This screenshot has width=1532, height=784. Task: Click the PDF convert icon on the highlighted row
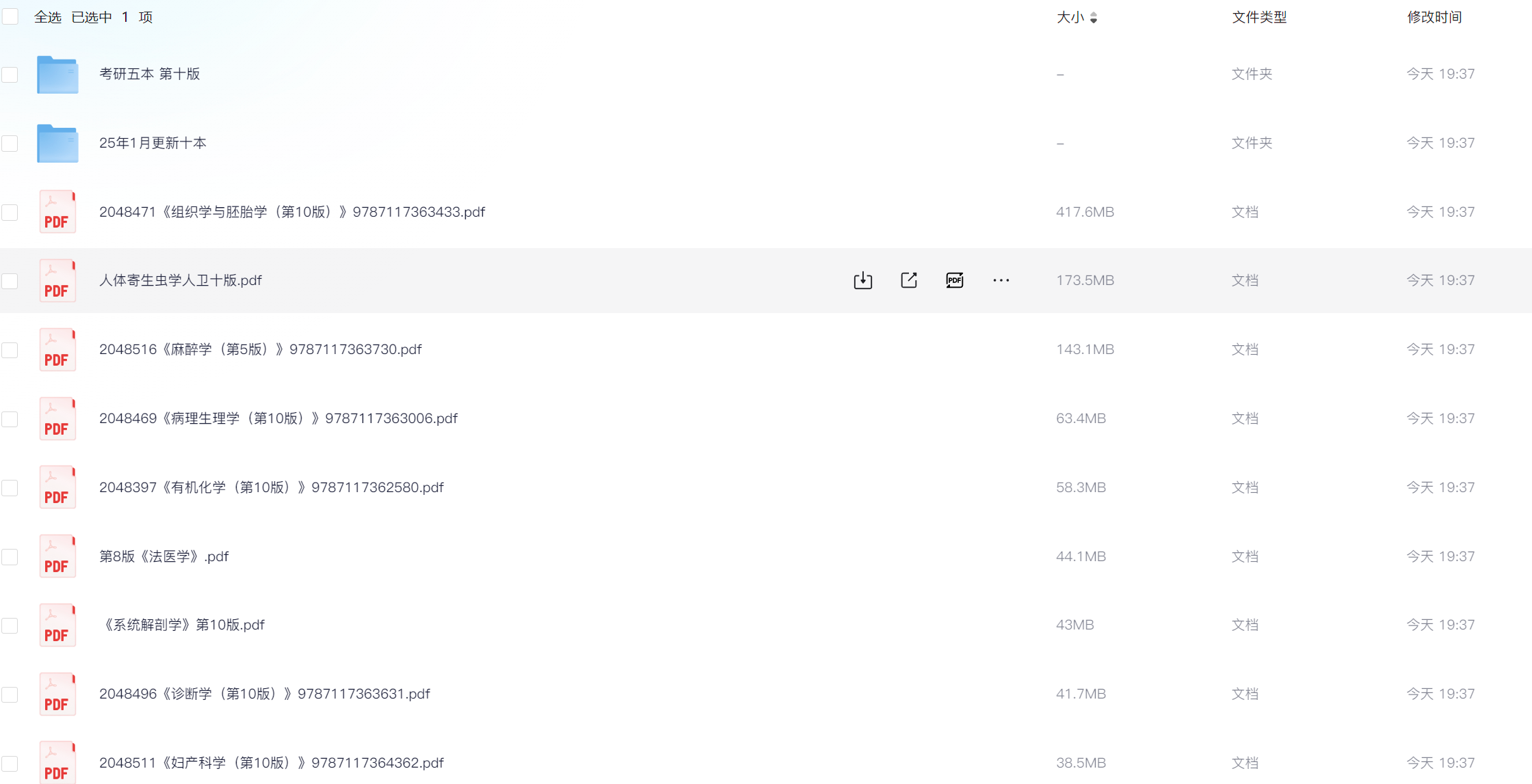[954, 280]
